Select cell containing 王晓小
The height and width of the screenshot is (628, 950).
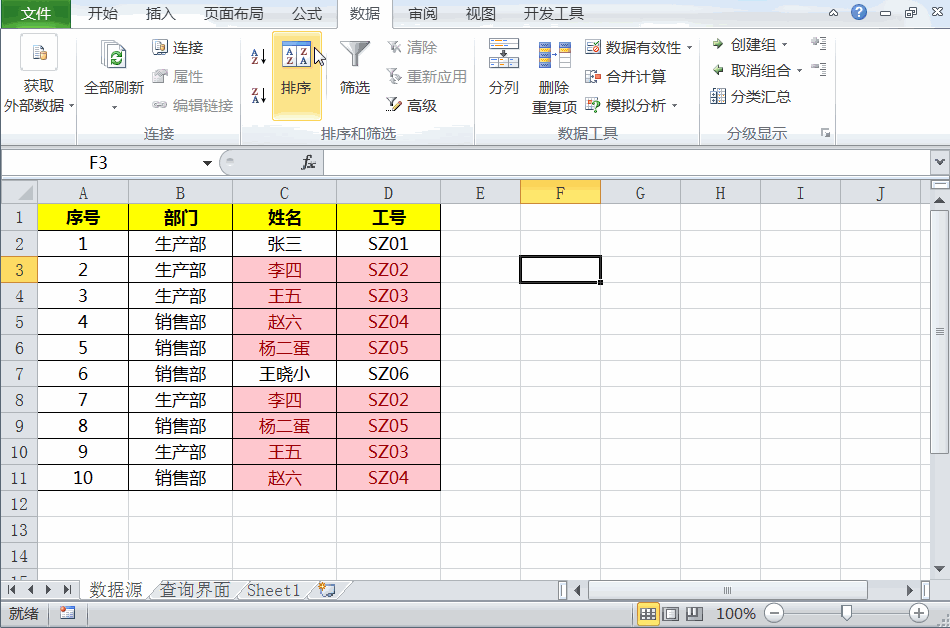pos(284,374)
